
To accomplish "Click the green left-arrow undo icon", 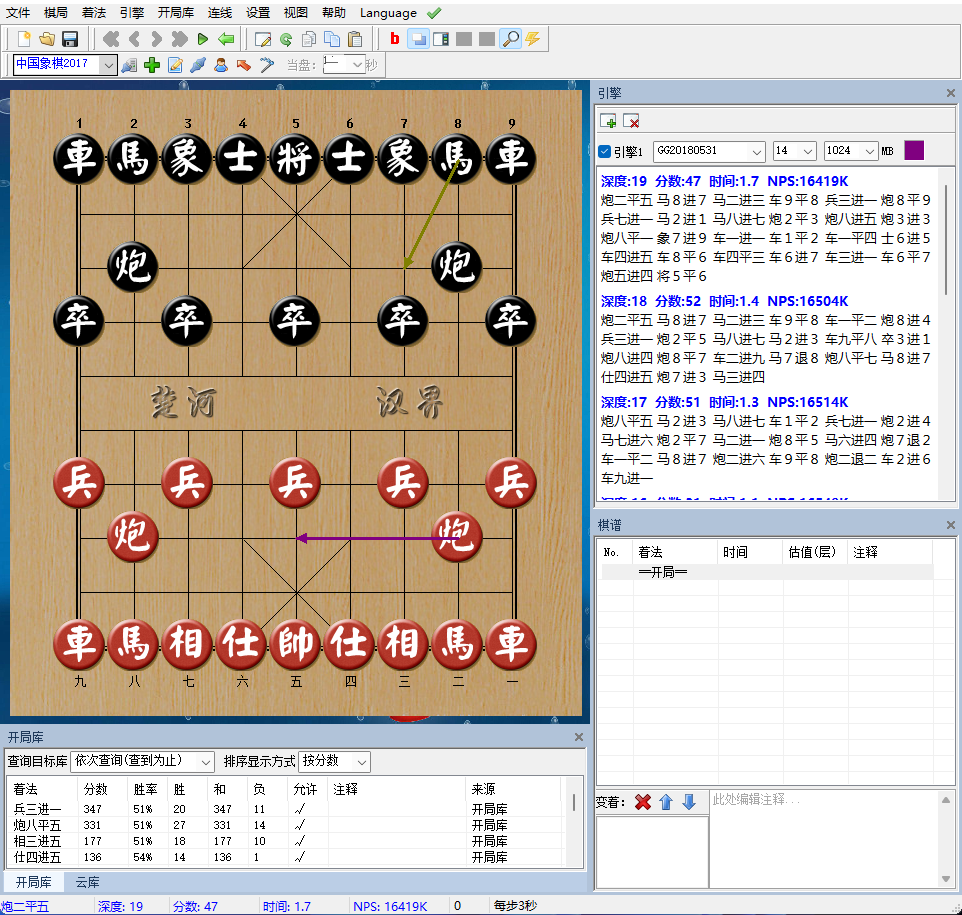I will [226, 39].
